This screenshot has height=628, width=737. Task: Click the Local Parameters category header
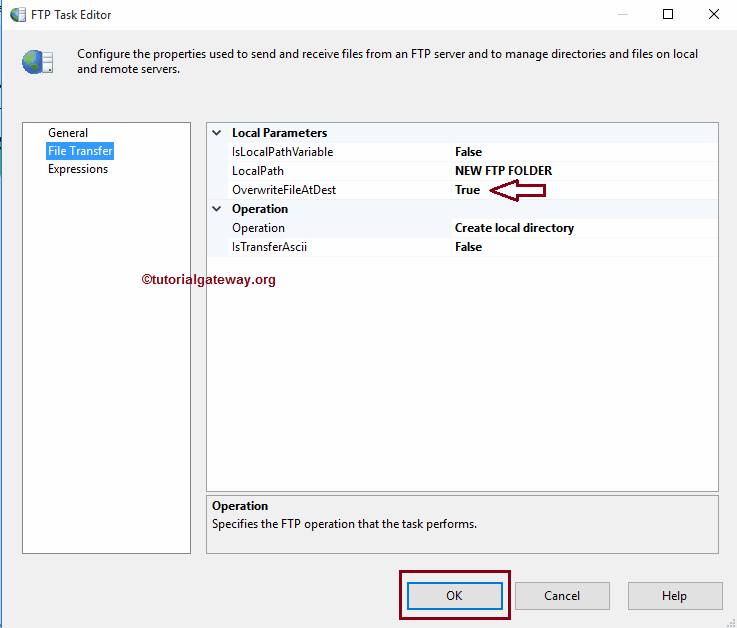click(x=279, y=133)
